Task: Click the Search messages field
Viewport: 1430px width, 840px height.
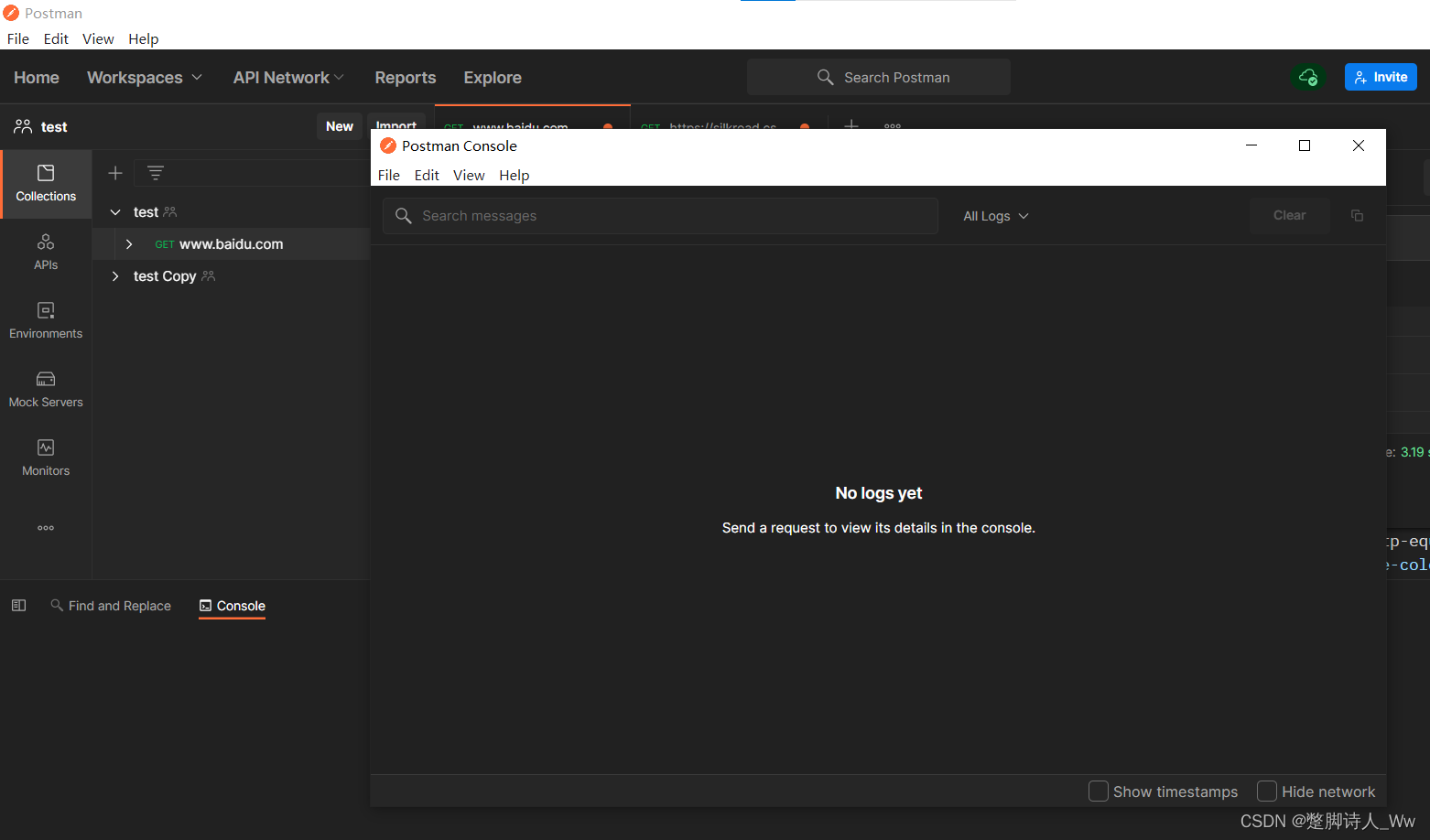Action: (x=660, y=216)
